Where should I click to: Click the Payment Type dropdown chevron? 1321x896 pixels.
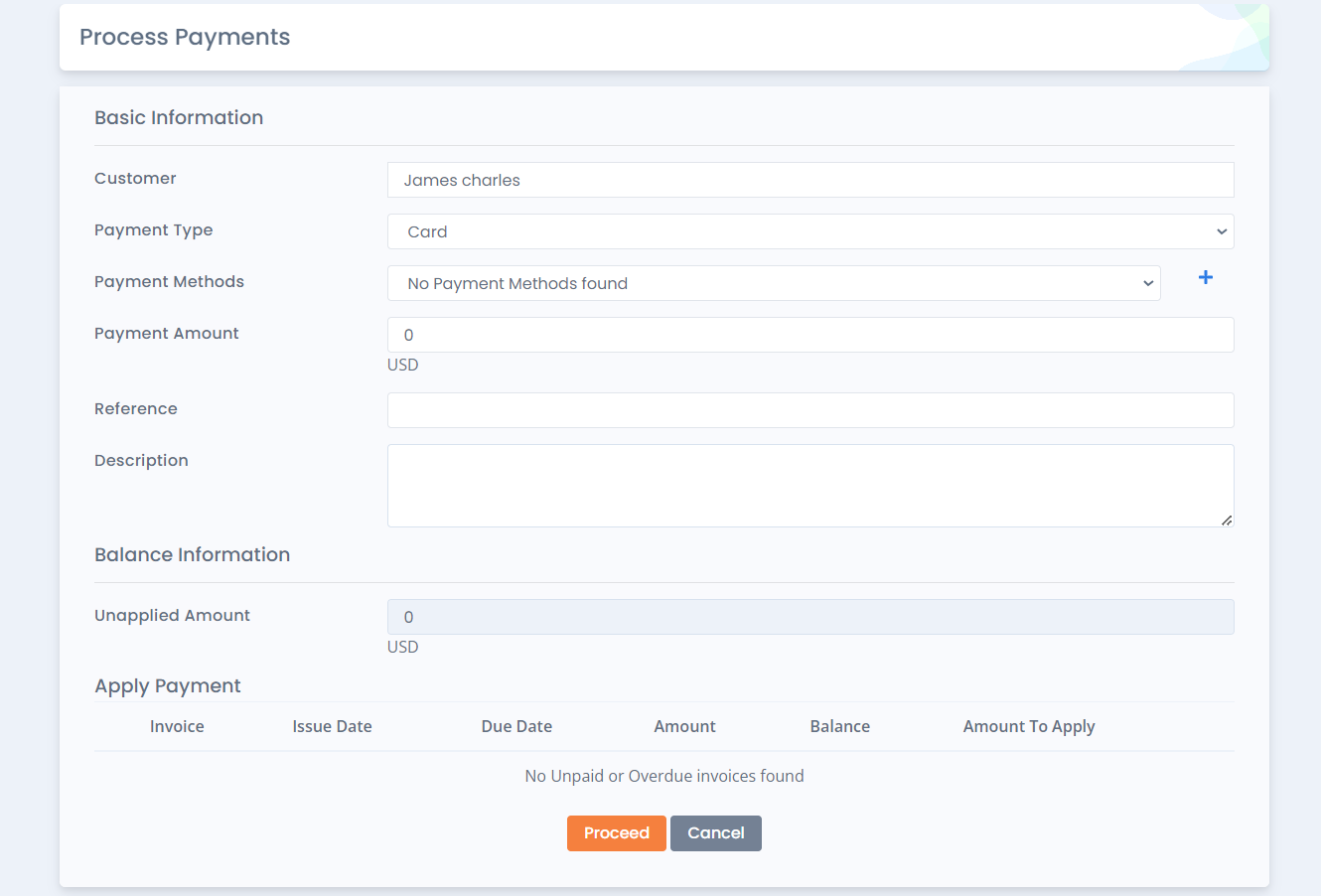pyautogui.click(x=1221, y=231)
